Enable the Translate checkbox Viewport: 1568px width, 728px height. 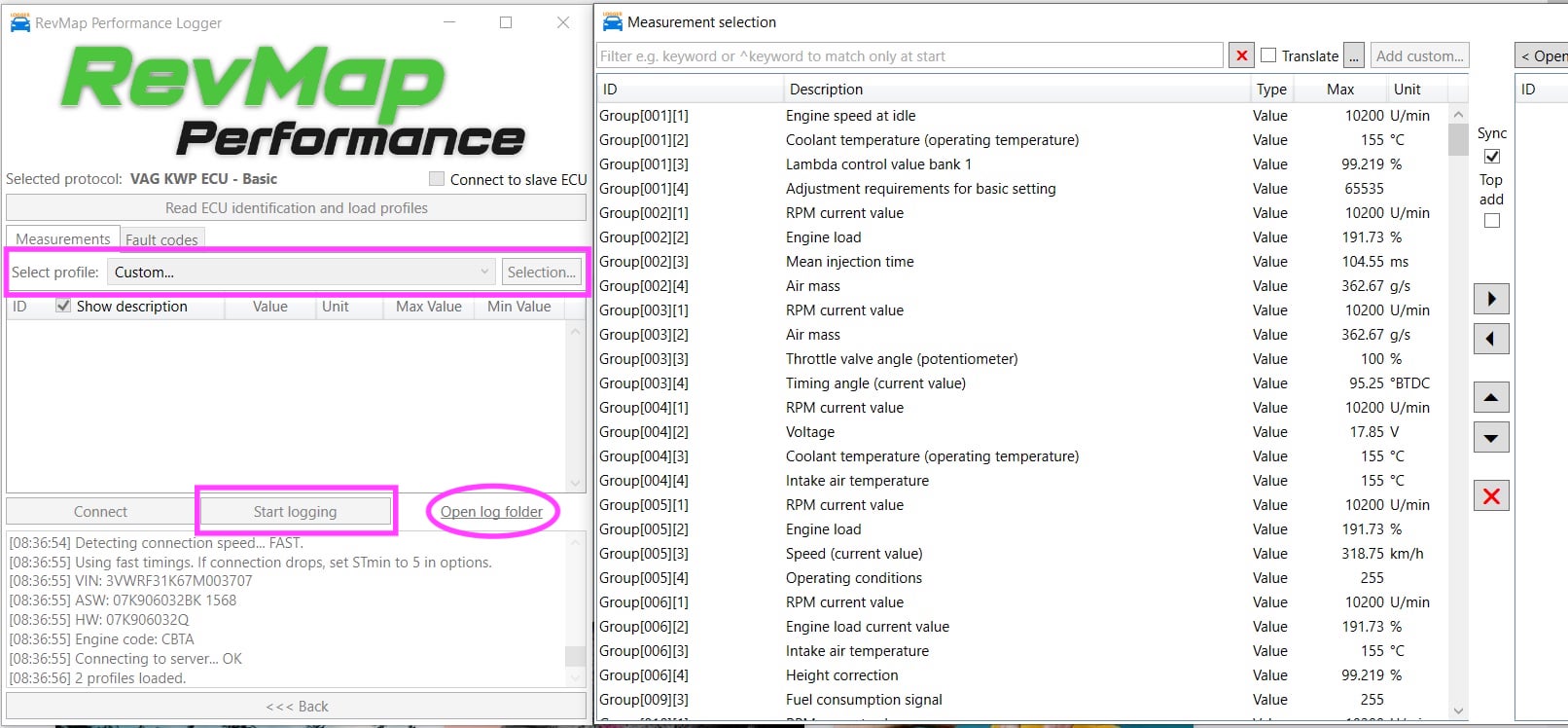coord(1268,55)
